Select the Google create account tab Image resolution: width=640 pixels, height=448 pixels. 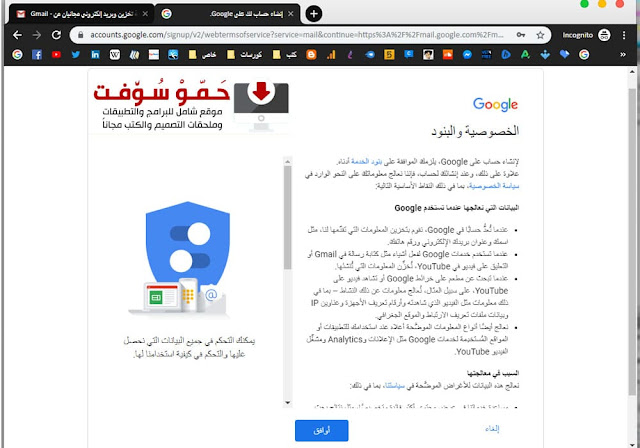coord(227,14)
